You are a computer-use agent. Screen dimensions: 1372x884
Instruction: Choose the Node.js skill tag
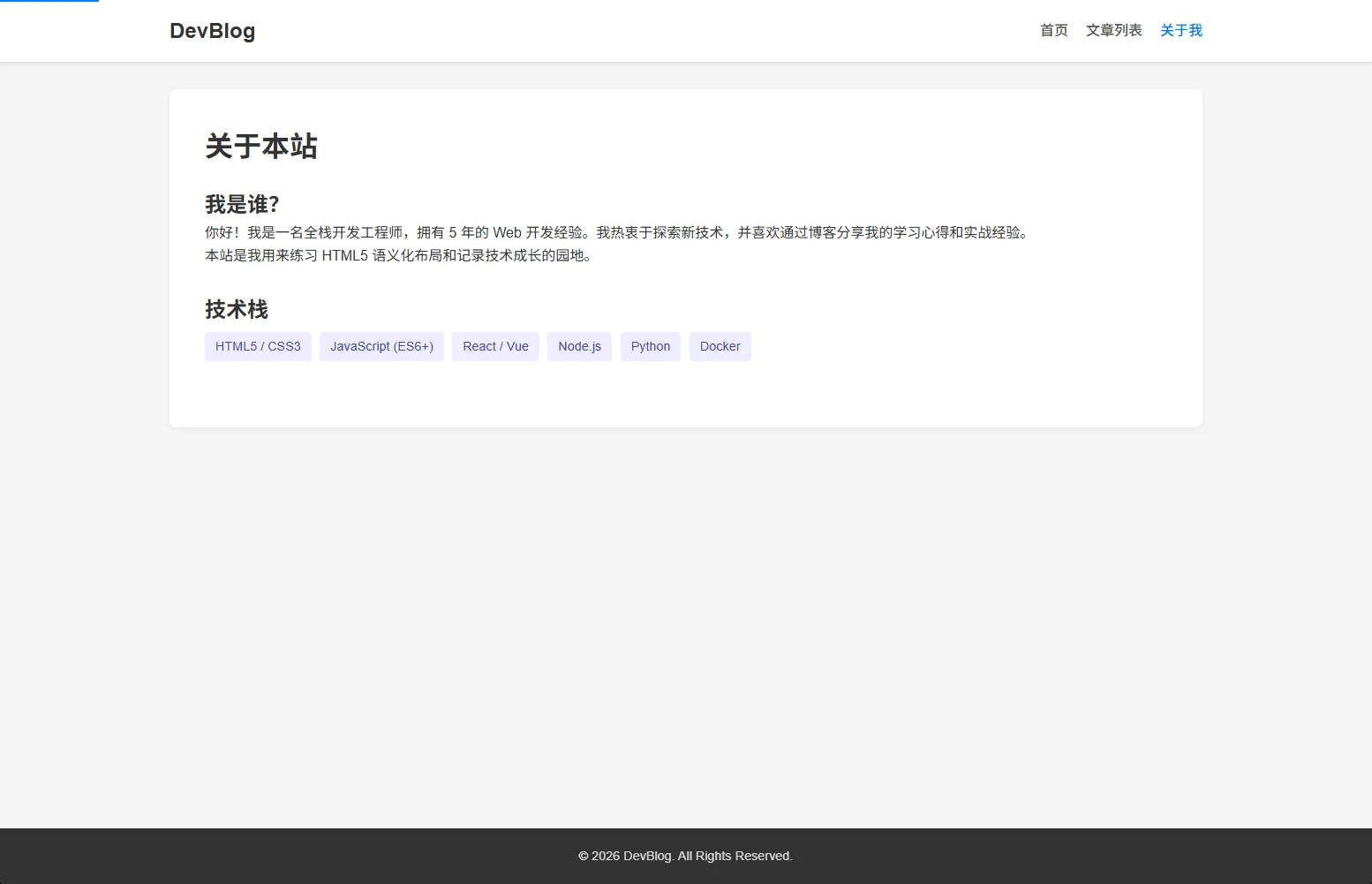pyautogui.click(x=579, y=347)
